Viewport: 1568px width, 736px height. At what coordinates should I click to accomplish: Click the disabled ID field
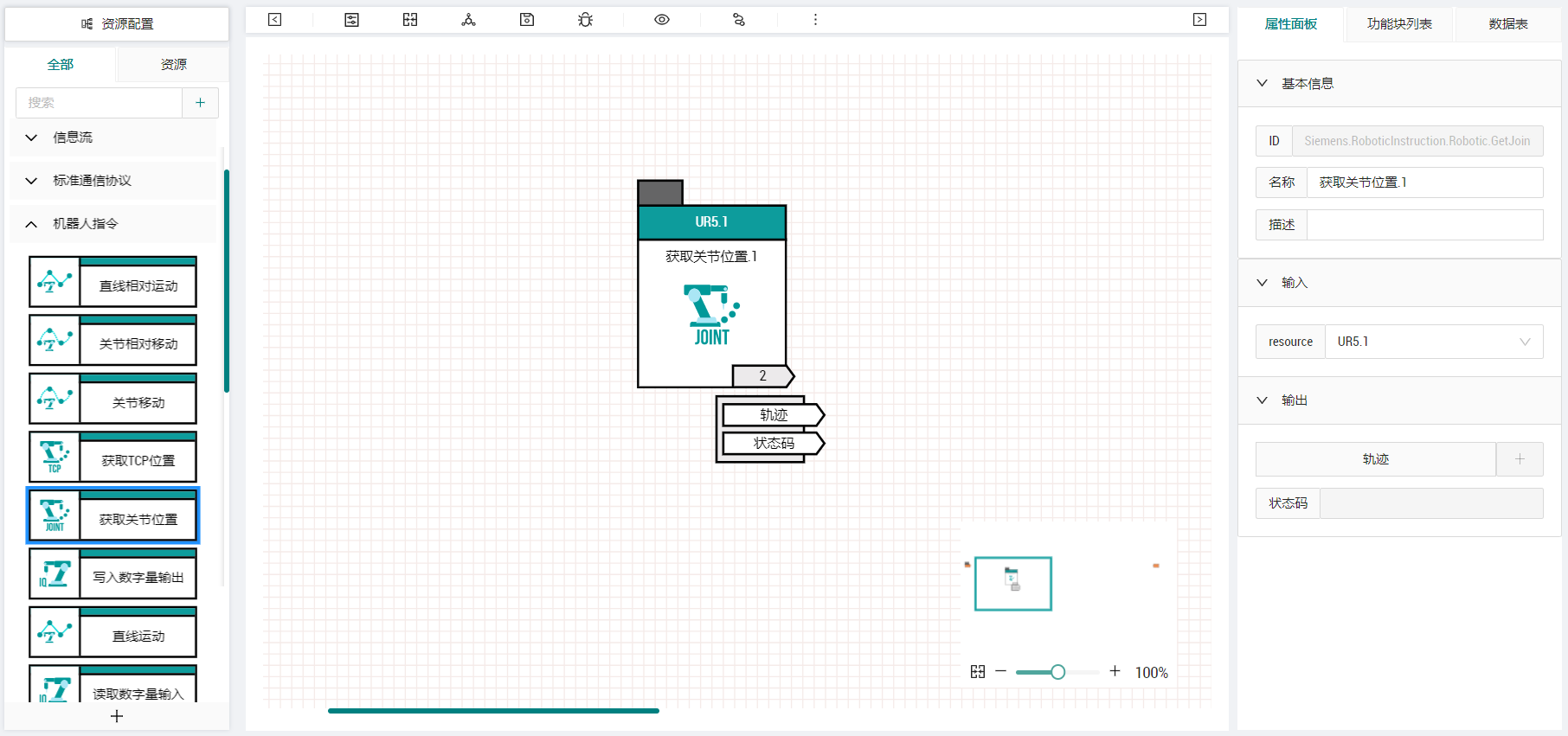pos(1417,141)
